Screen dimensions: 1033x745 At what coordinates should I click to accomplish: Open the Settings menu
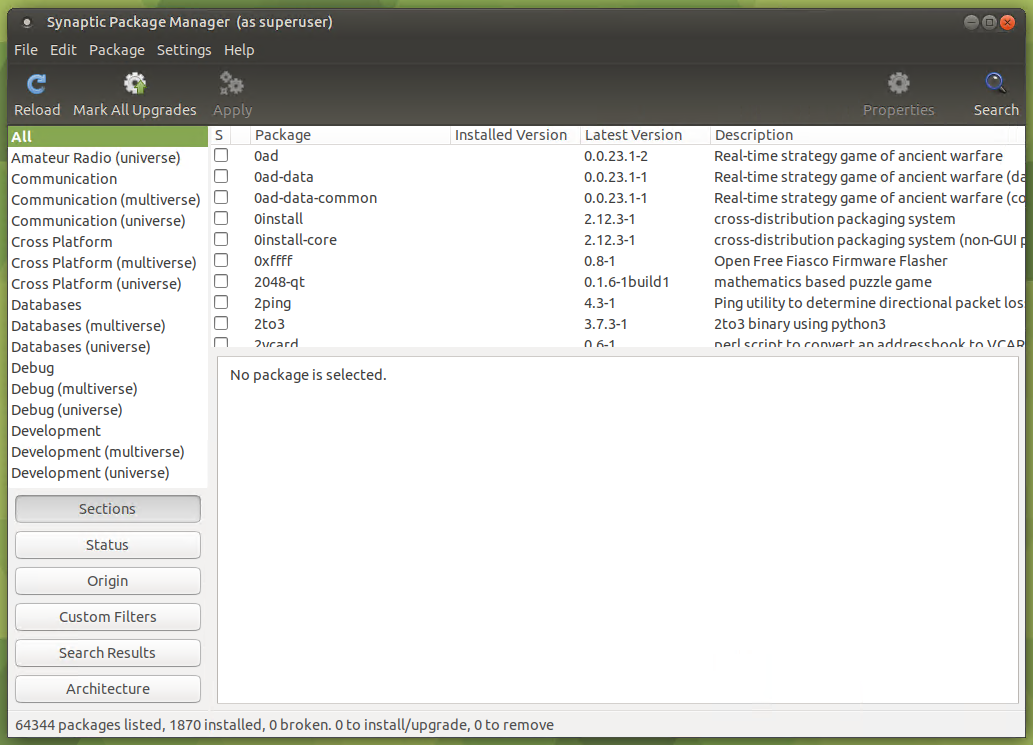[184, 50]
